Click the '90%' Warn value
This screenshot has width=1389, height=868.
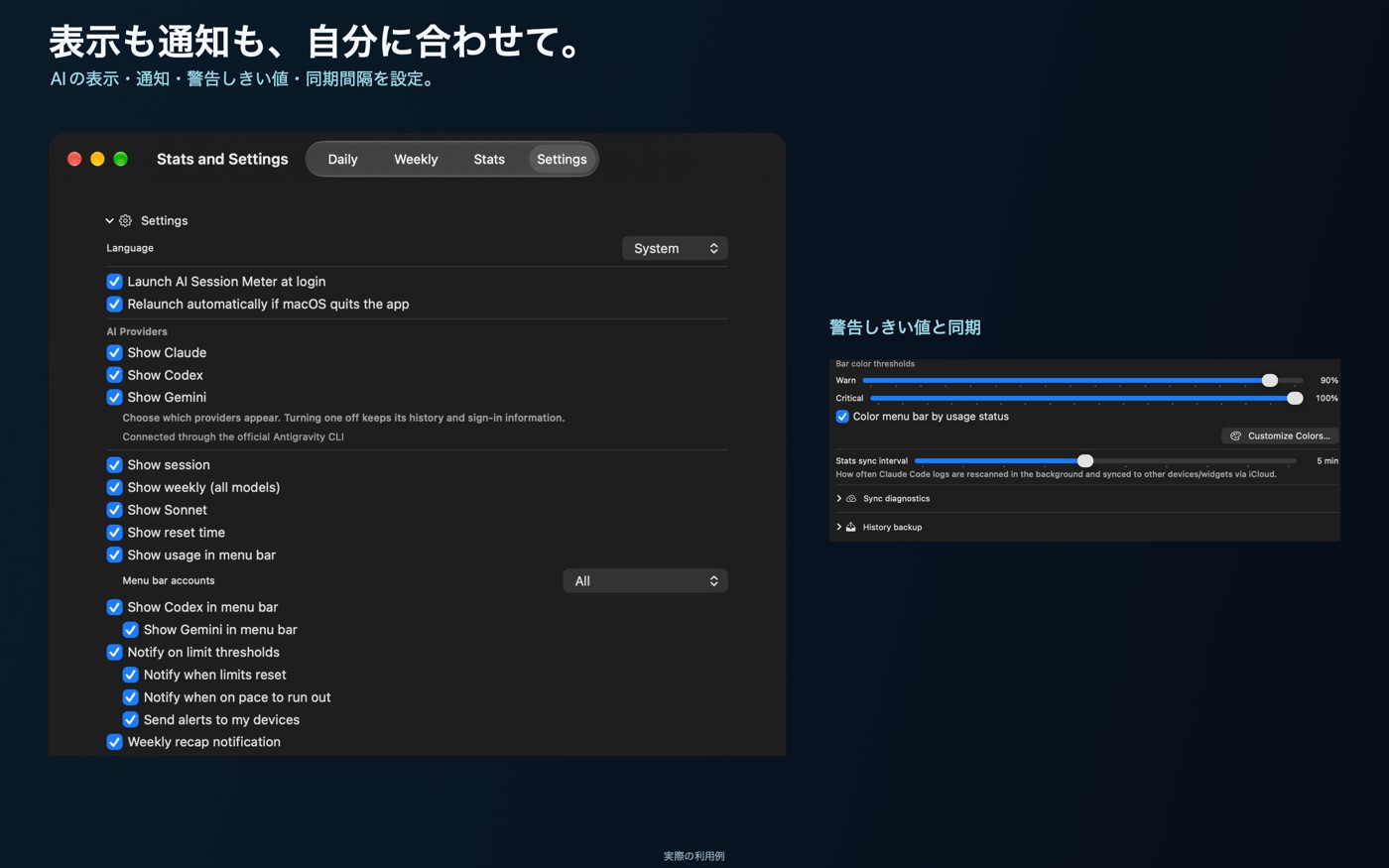click(x=1328, y=381)
